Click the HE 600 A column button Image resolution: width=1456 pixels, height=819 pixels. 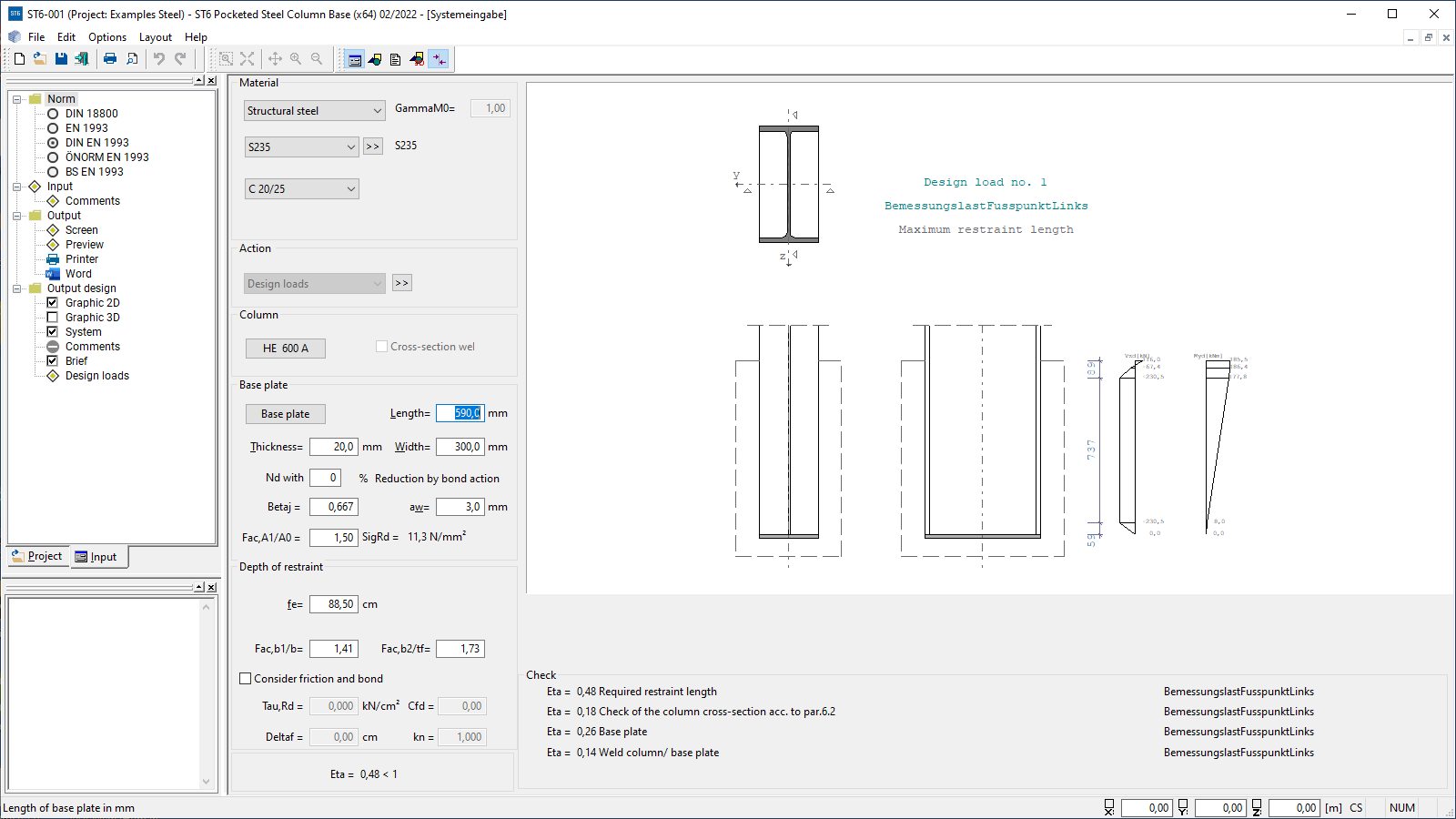(x=285, y=349)
